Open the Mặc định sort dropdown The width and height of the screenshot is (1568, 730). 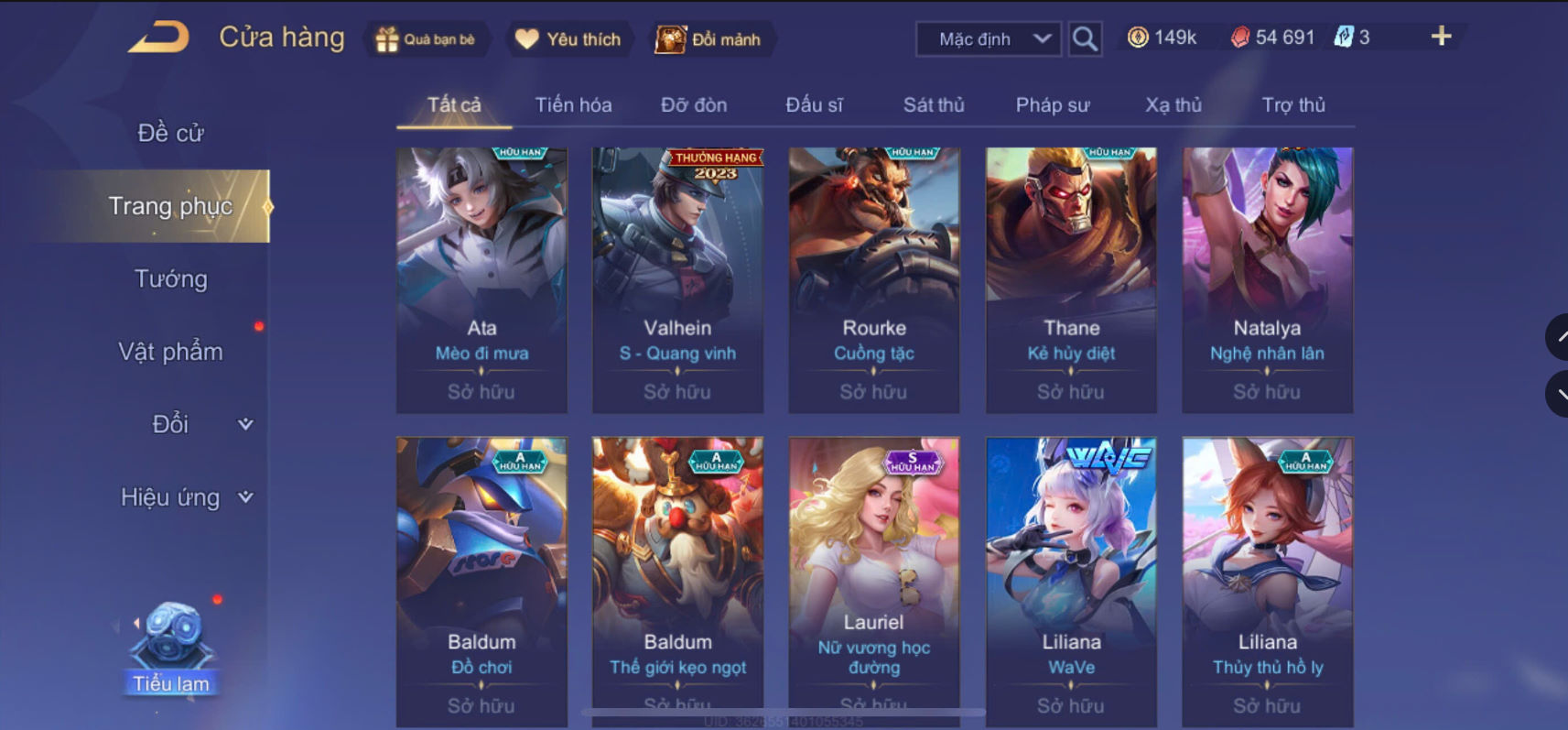tap(989, 38)
